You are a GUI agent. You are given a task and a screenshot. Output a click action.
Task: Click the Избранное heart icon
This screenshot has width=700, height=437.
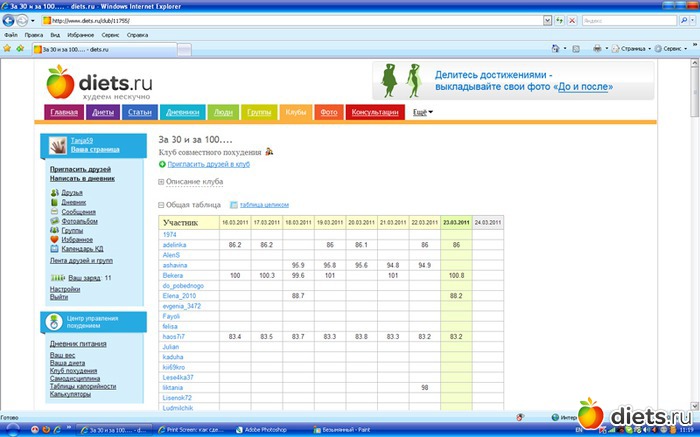[54, 240]
